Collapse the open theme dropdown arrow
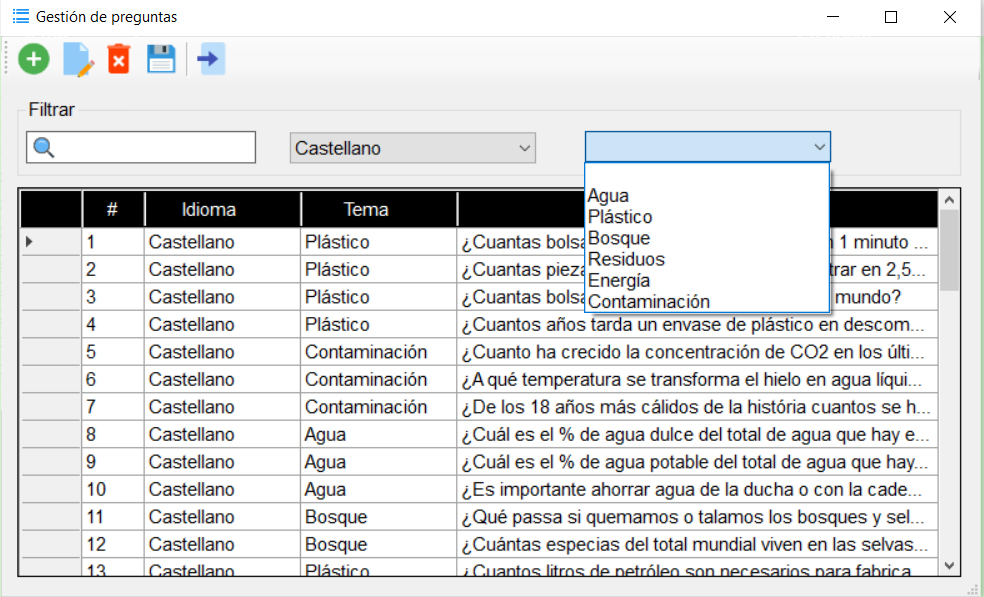This screenshot has width=984, height=597. pyautogui.click(x=819, y=147)
